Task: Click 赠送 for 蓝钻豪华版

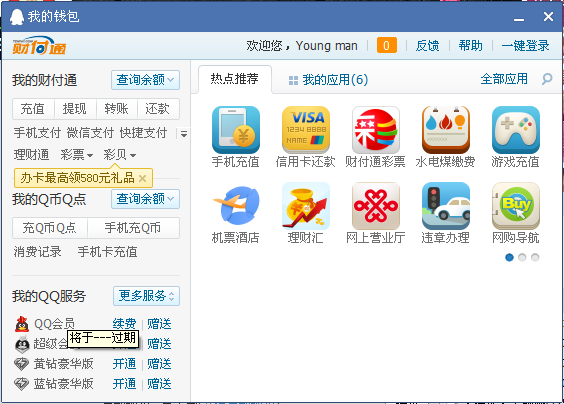Action: [159, 384]
